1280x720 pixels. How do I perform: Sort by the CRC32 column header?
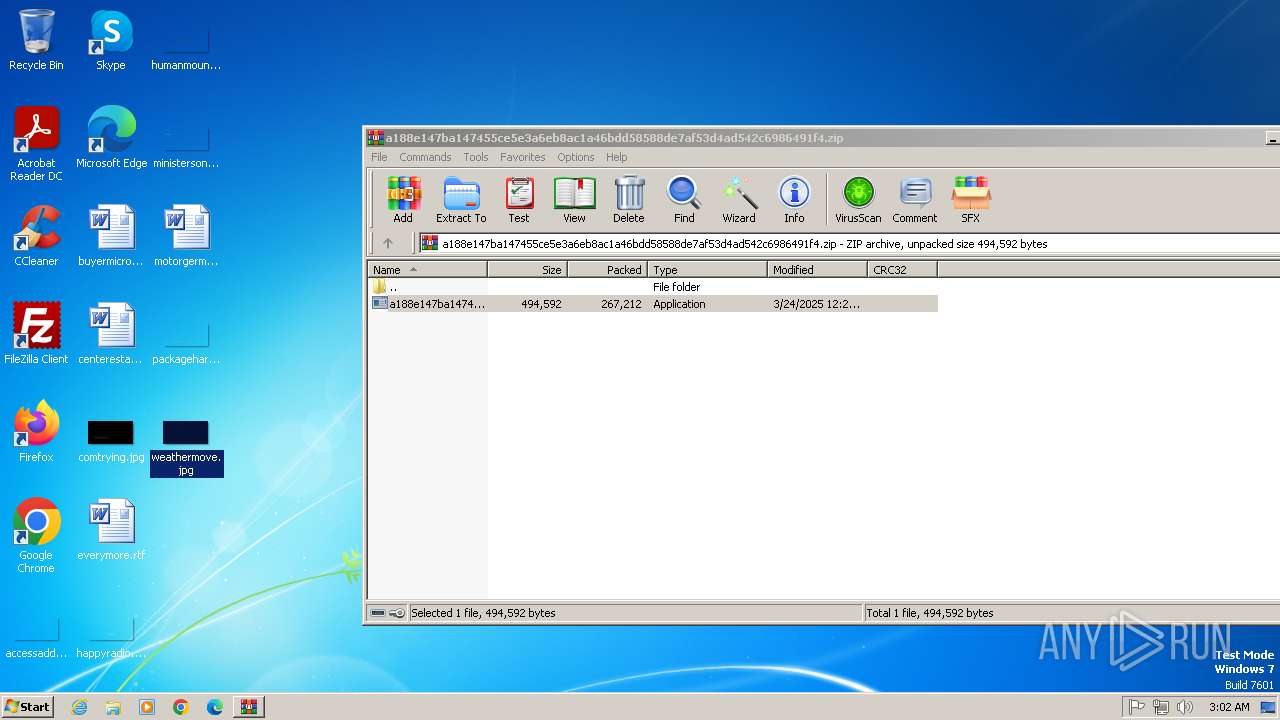(x=903, y=270)
